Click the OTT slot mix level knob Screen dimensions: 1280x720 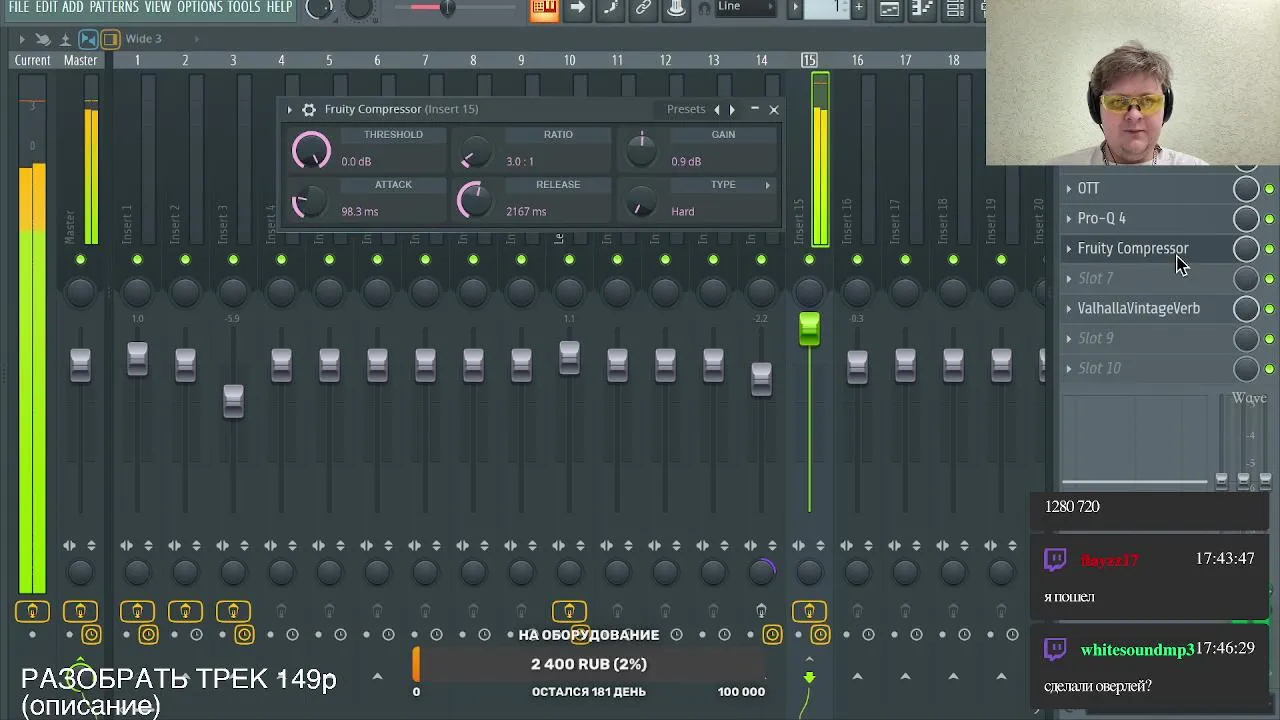coord(1246,188)
